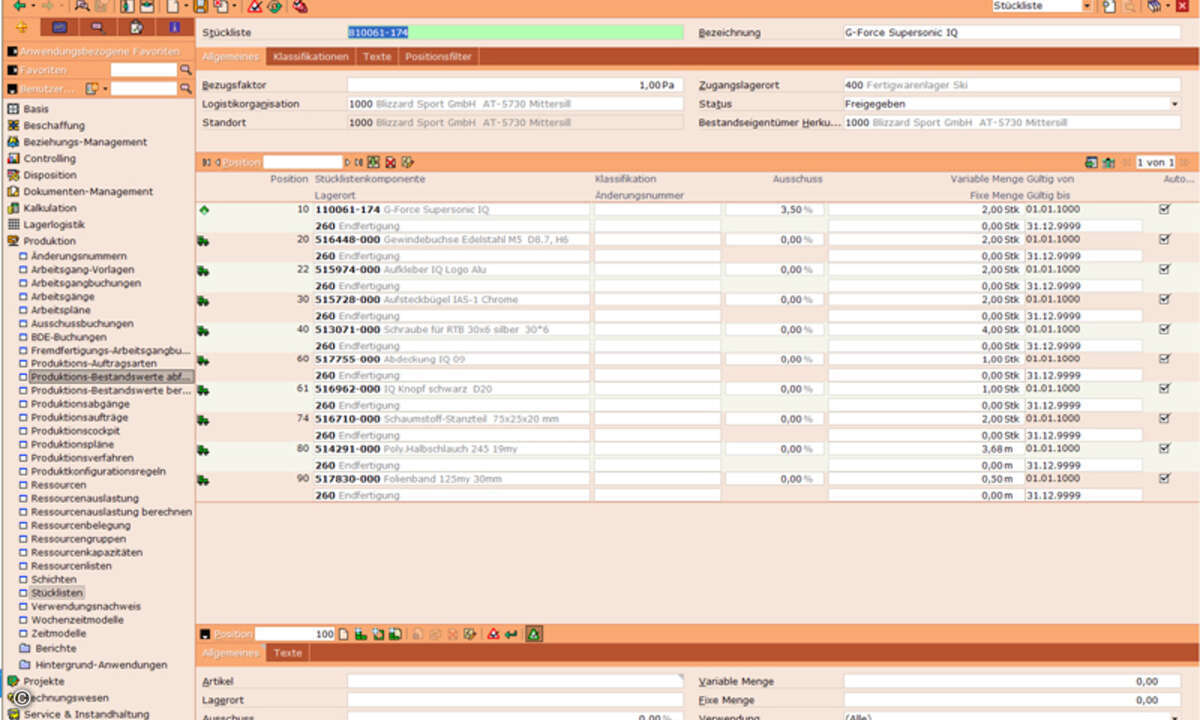
Task: Switch to the upper Texte tab
Action: 377,57
